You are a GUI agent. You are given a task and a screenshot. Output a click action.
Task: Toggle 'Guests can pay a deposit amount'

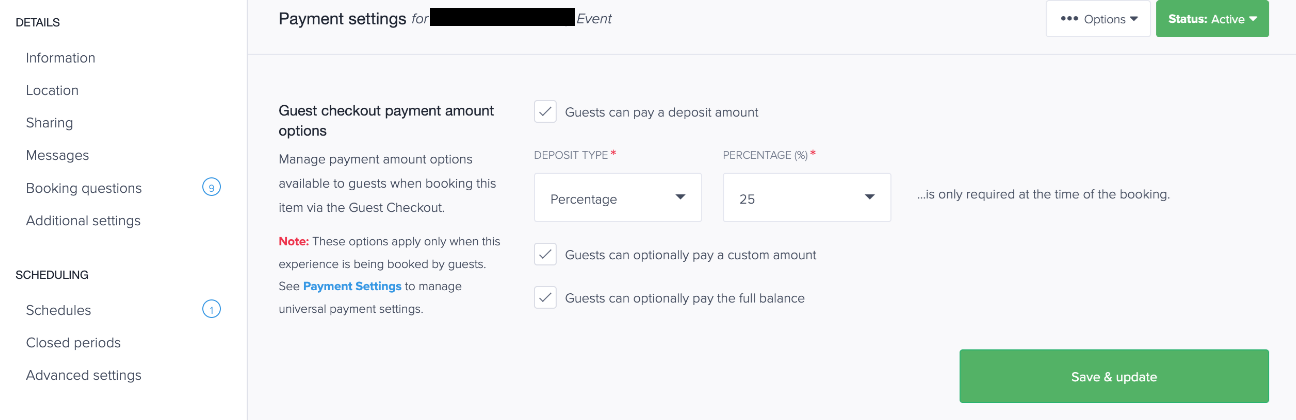545,112
